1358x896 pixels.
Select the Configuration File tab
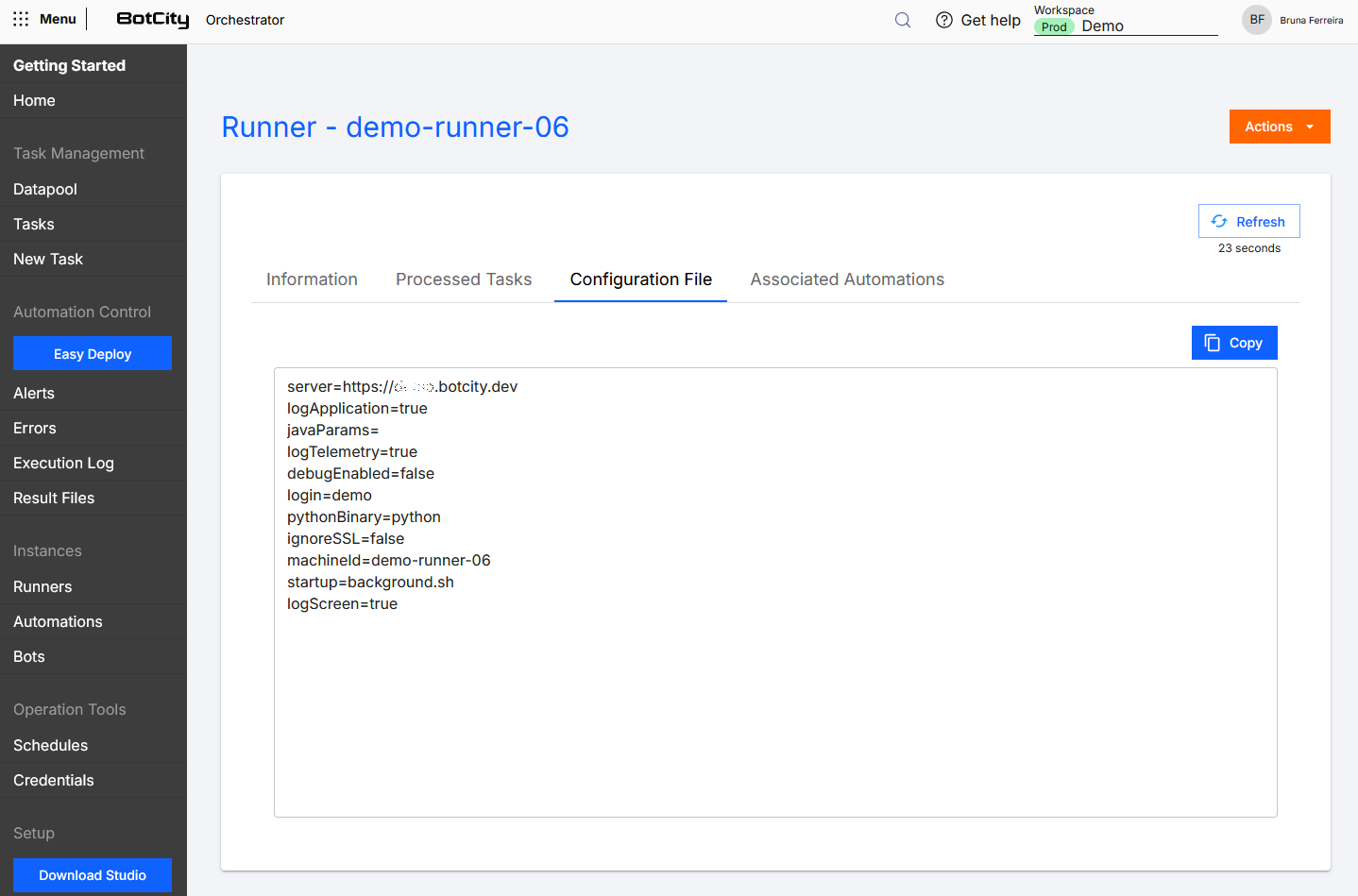coord(641,279)
